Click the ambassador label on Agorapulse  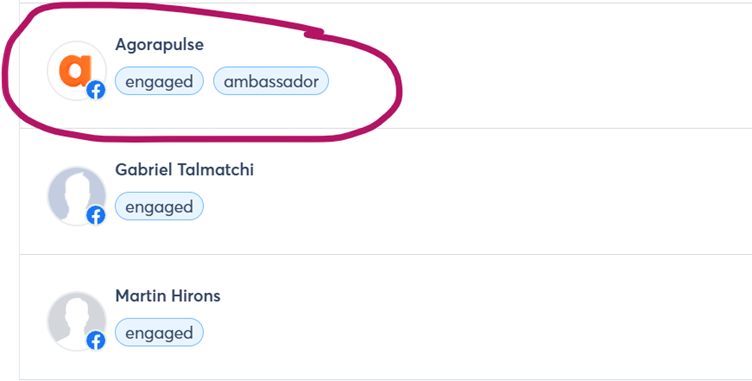(x=271, y=81)
